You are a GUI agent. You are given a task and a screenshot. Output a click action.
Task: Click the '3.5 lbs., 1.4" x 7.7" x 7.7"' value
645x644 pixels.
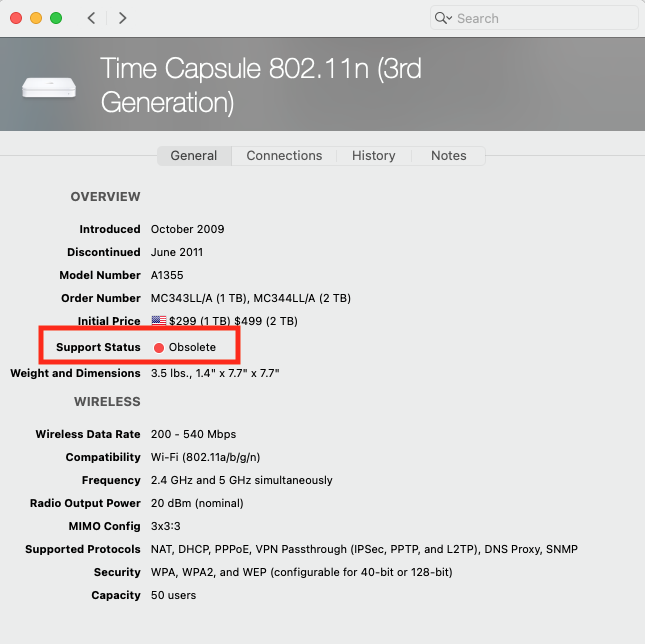pyautogui.click(x=215, y=373)
